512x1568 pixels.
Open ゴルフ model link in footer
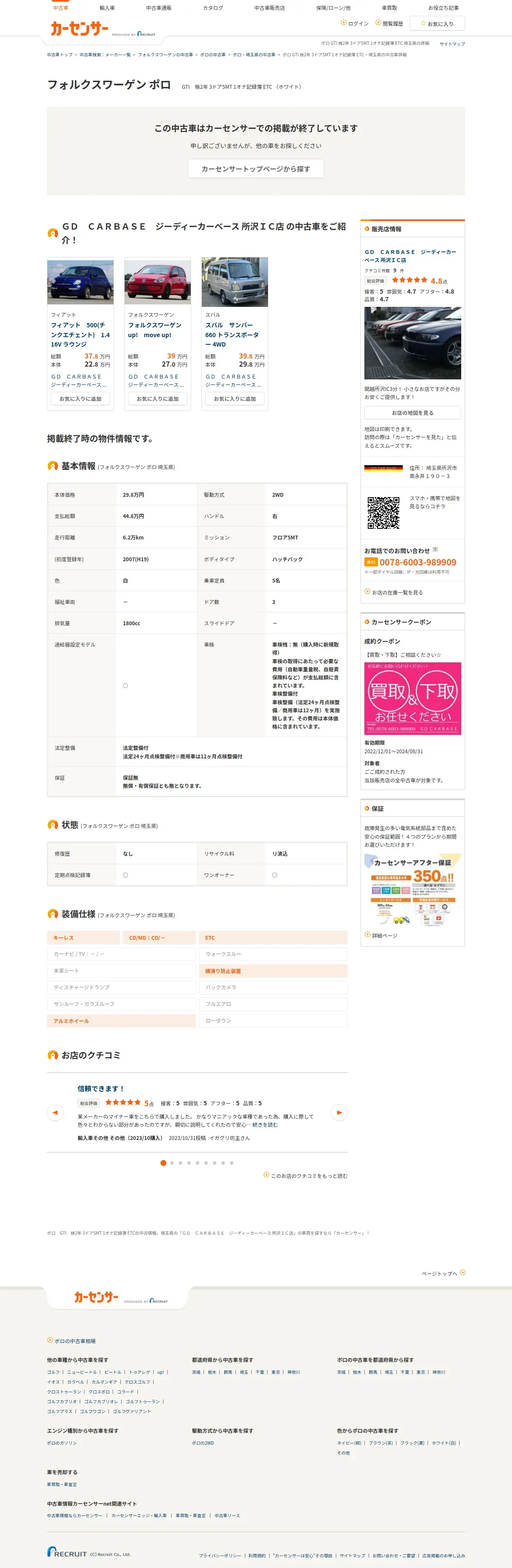click(x=54, y=1372)
